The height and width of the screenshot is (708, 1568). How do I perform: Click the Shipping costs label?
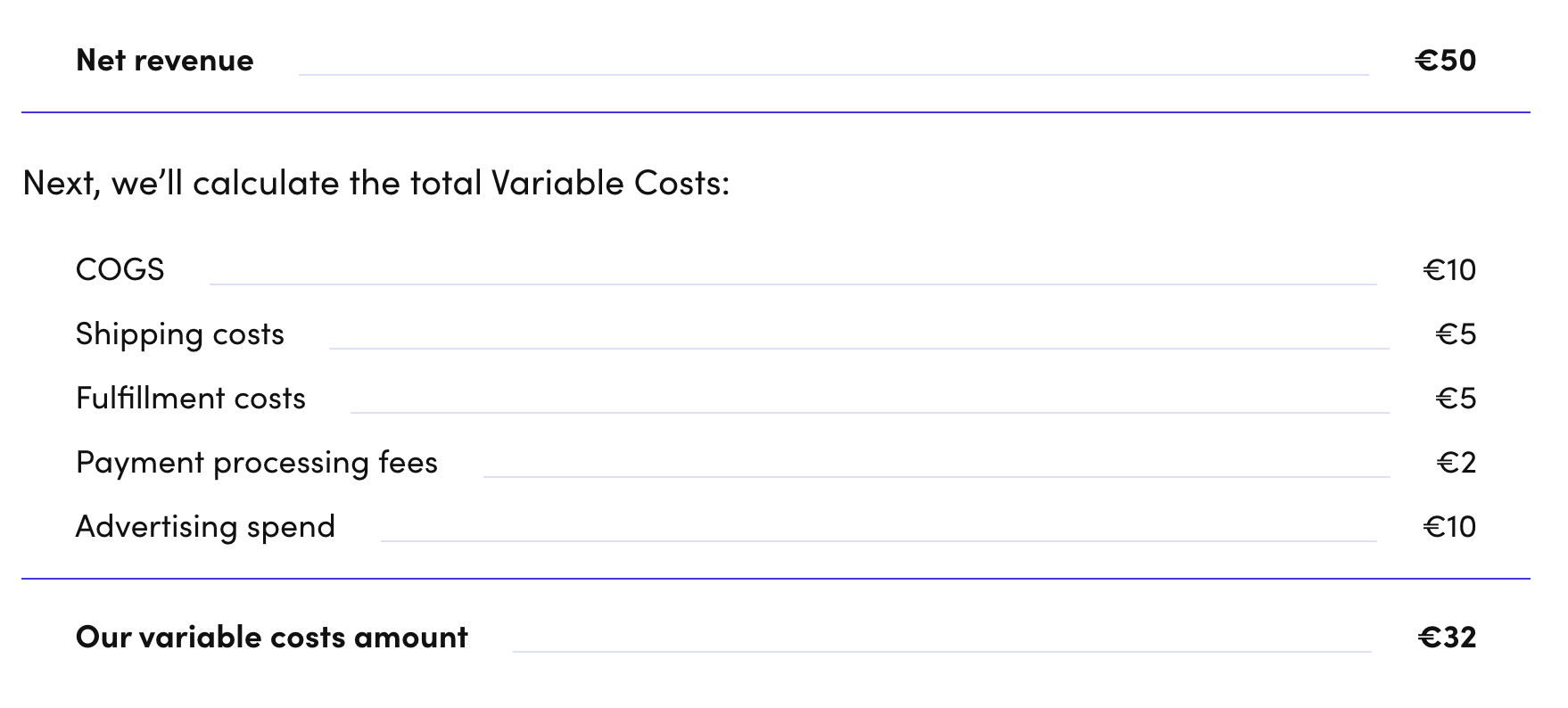tap(180, 334)
